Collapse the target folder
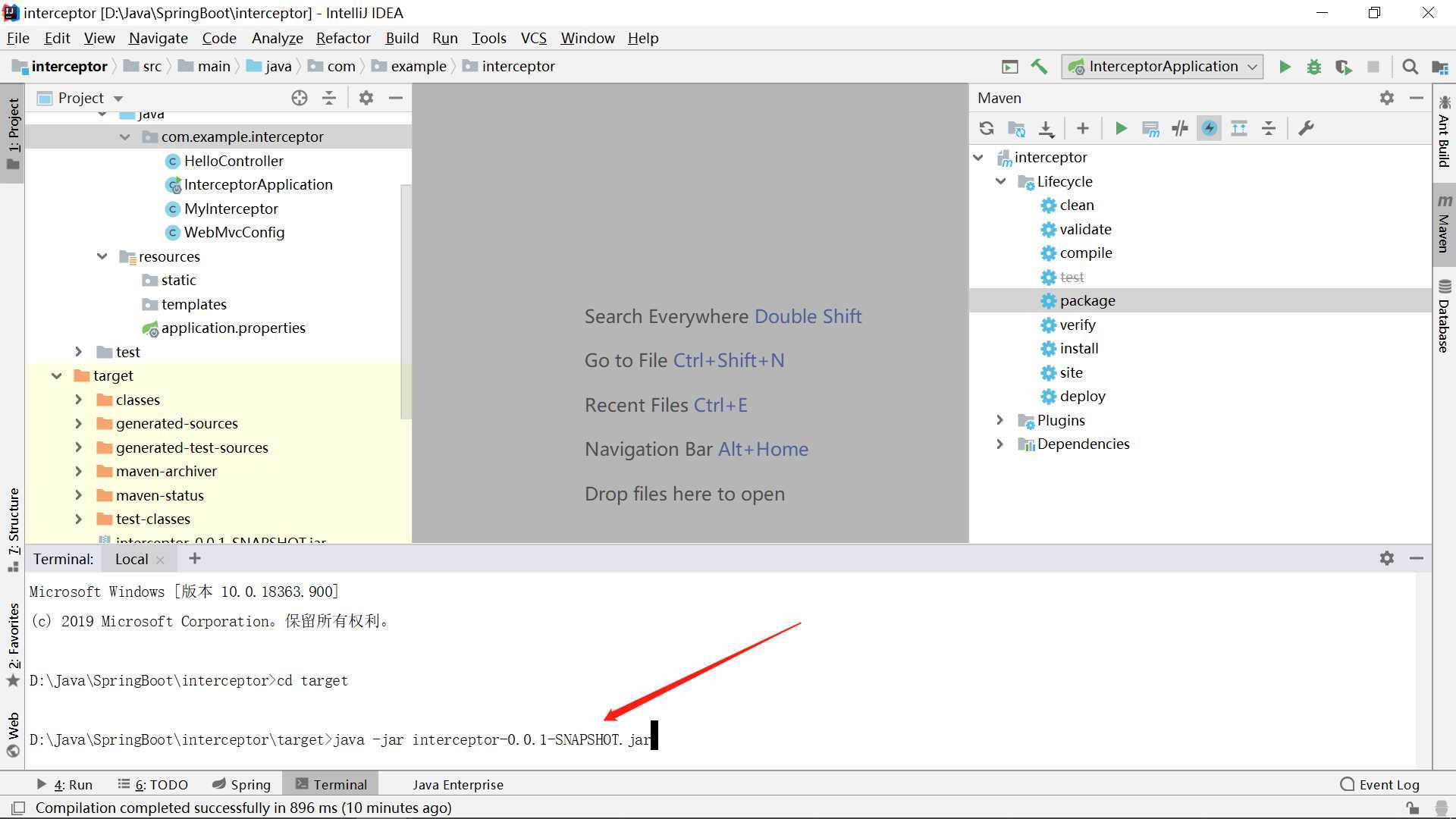 pos(57,376)
